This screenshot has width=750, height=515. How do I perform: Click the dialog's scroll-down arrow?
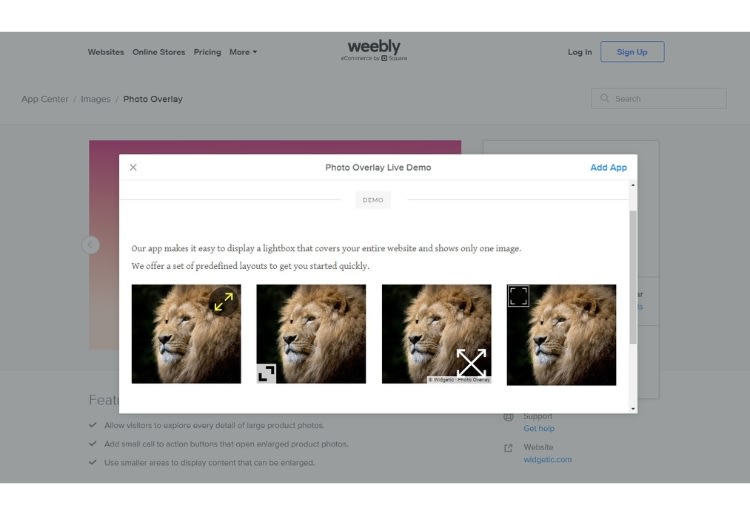point(633,409)
